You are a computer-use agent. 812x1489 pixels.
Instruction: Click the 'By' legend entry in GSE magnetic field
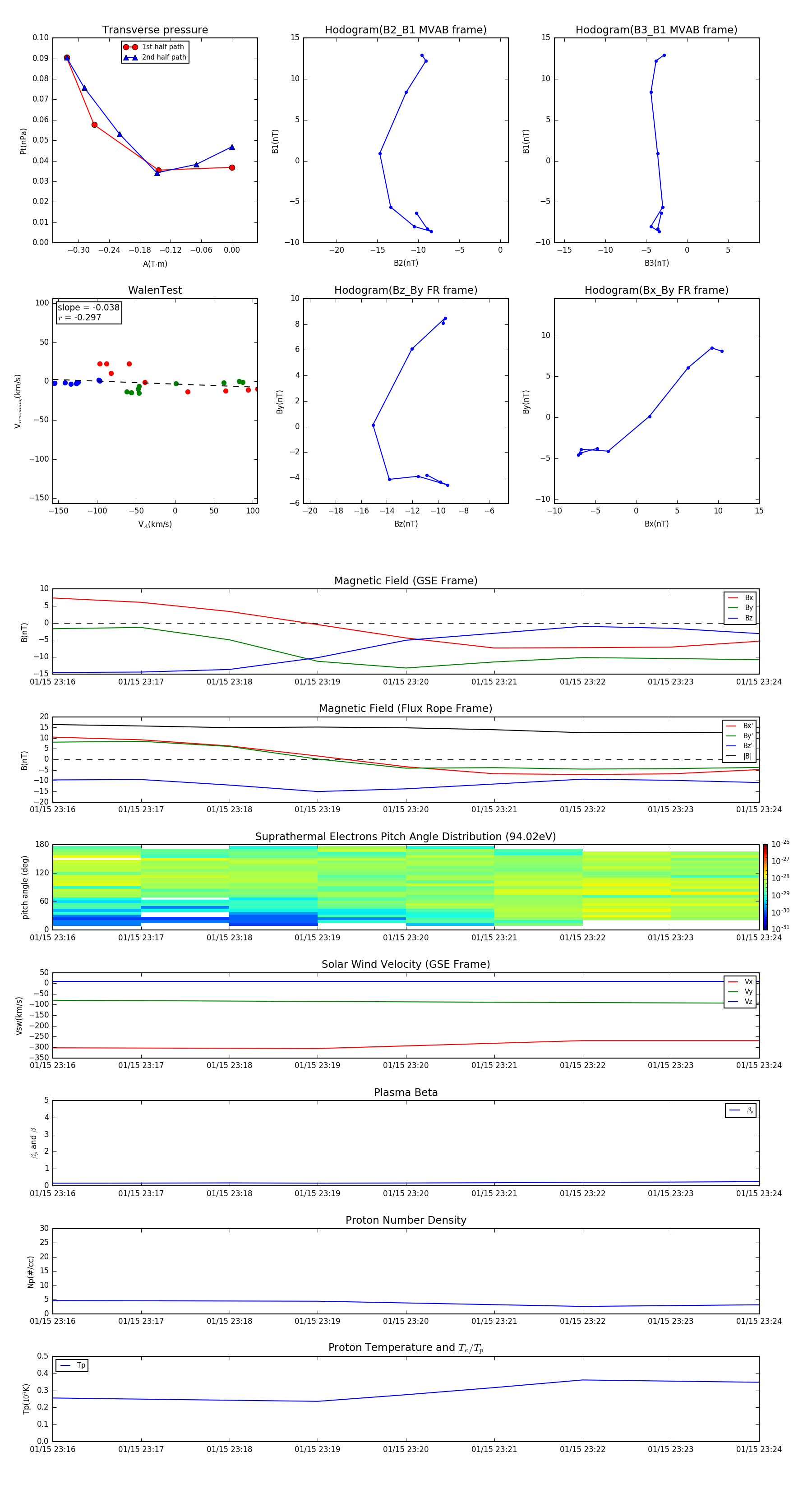click(x=740, y=607)
